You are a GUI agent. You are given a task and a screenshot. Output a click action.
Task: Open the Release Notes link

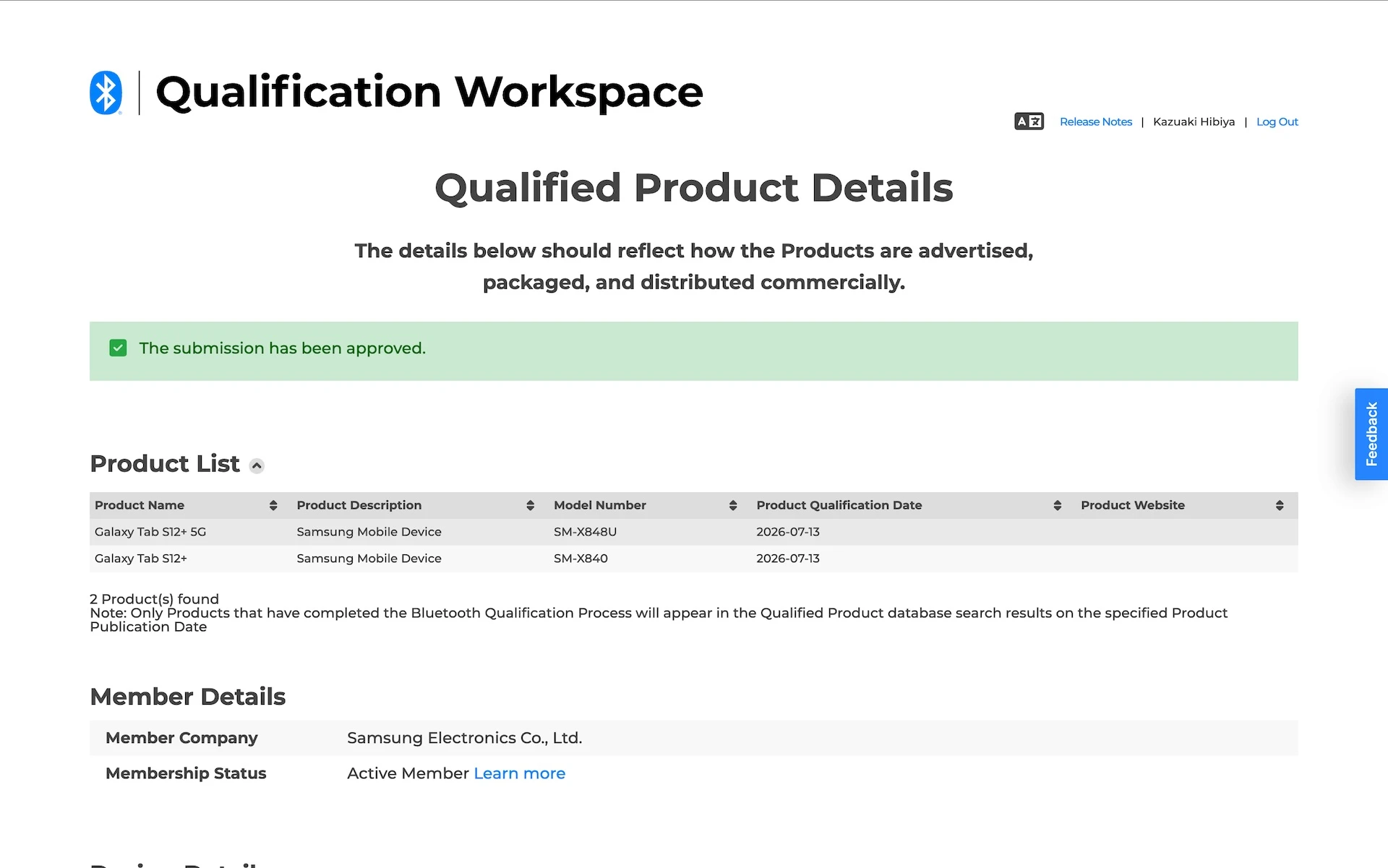(1095, 121)
